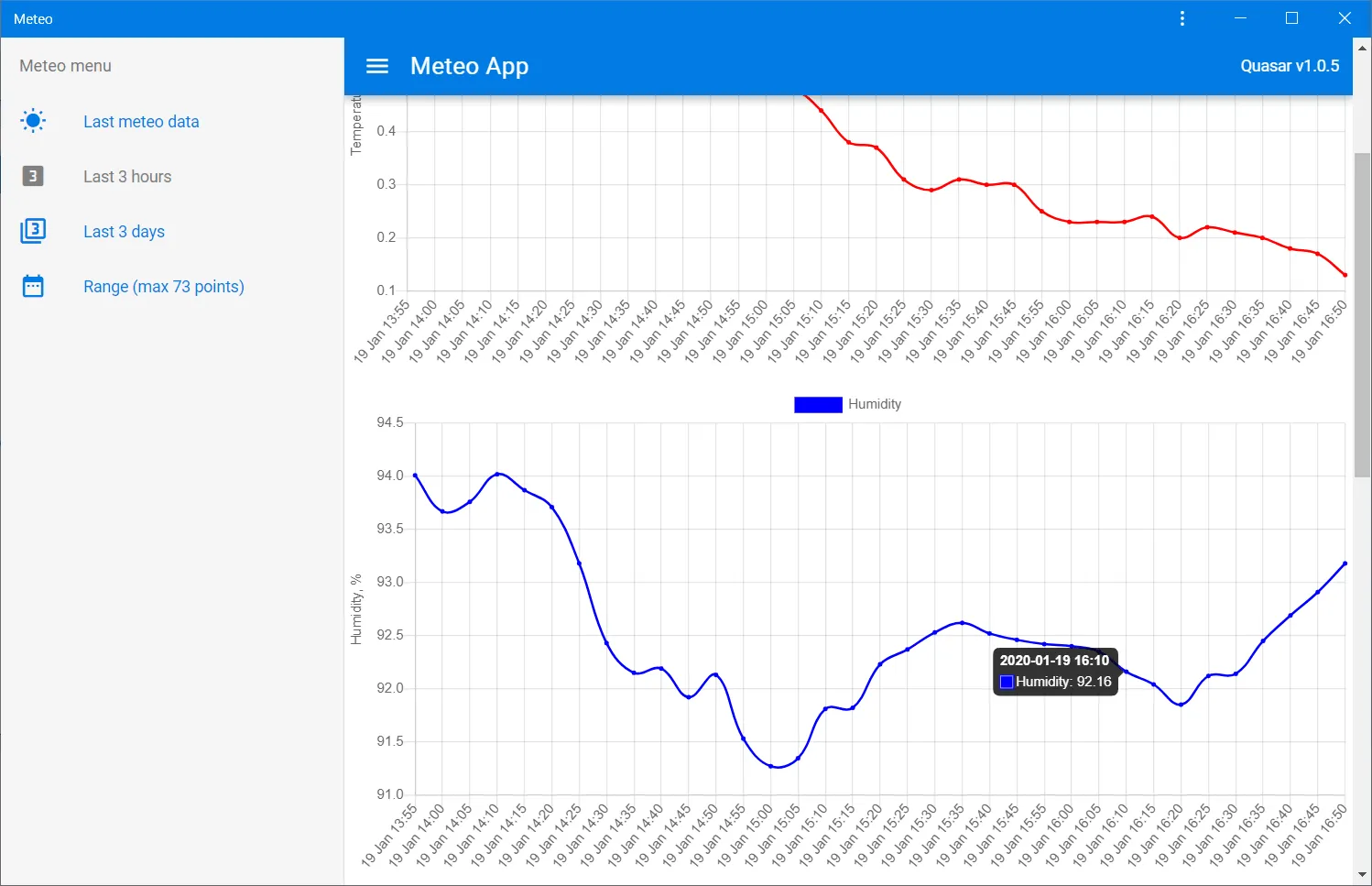Open Last meteo data page

141,122
